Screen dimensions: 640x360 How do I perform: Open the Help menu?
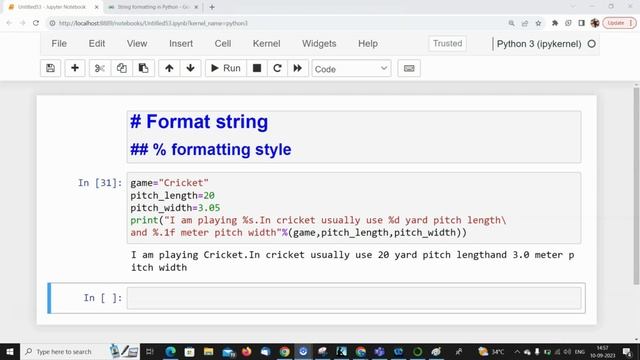coord(368,44)
